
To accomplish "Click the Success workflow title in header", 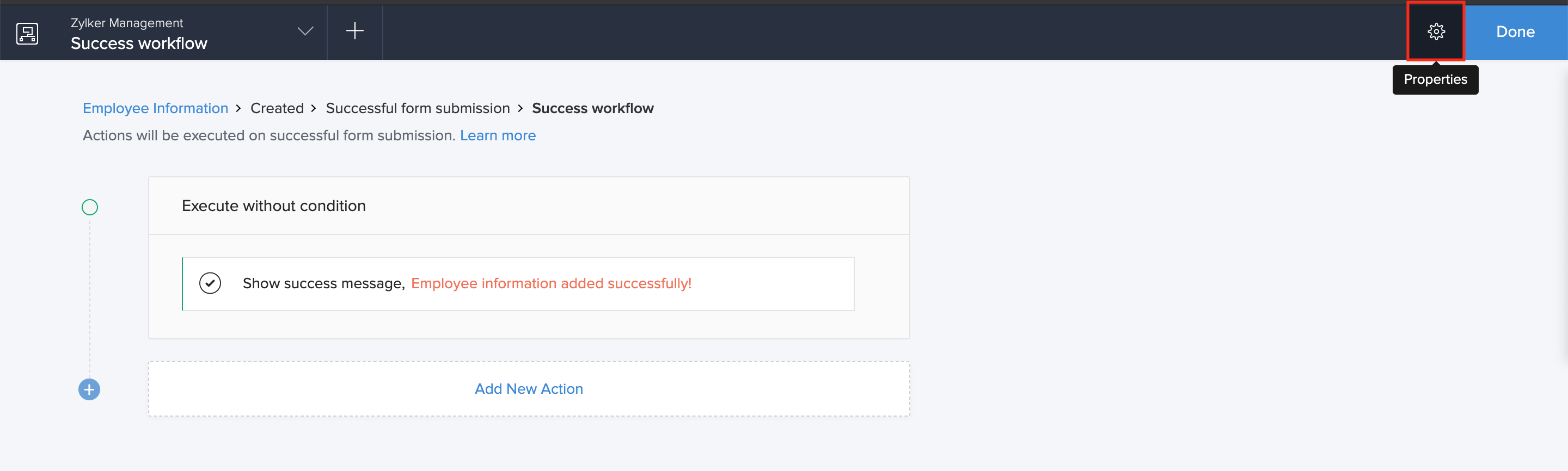I will point(139,44).
